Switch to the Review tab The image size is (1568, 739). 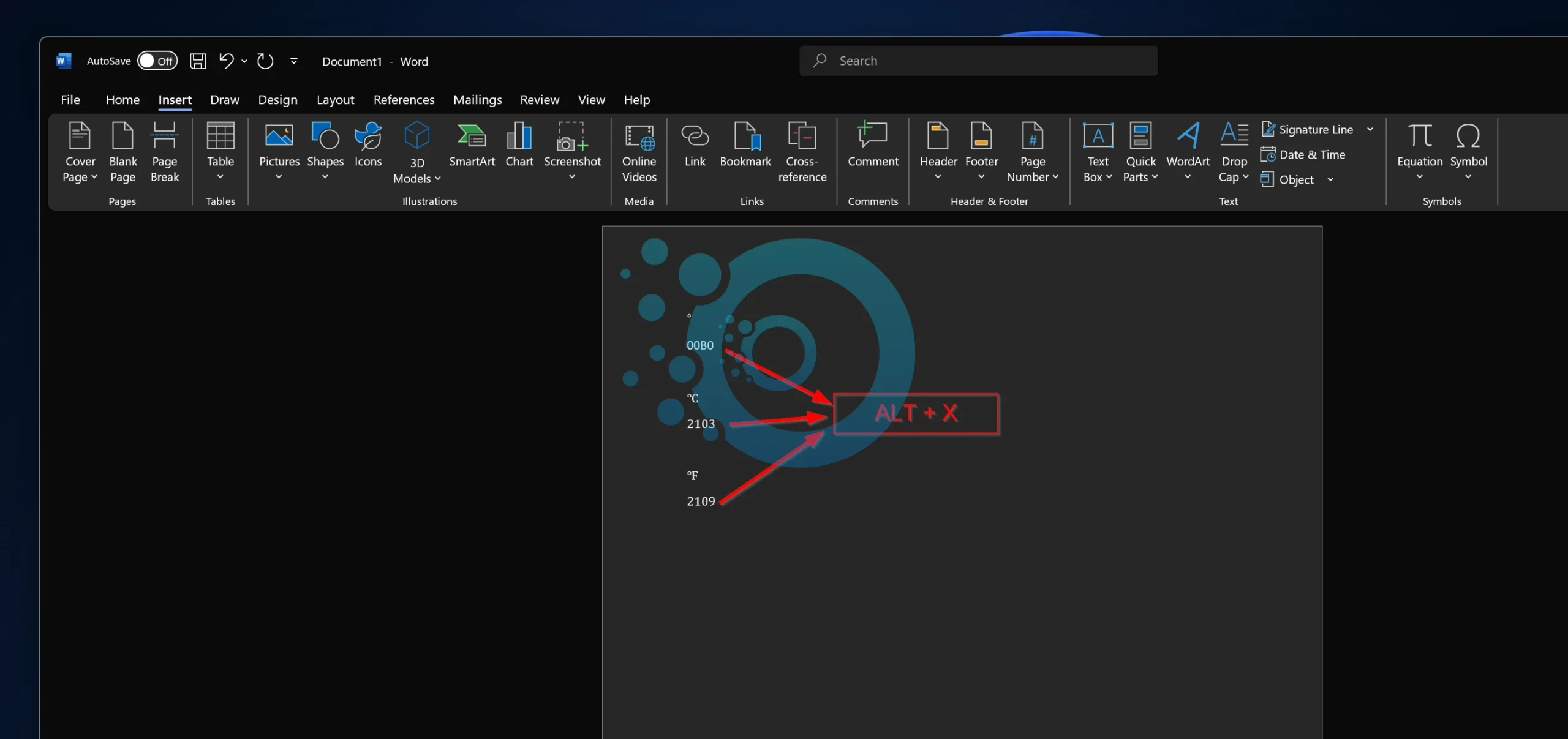pyautogui.click(x=539, y=99)
